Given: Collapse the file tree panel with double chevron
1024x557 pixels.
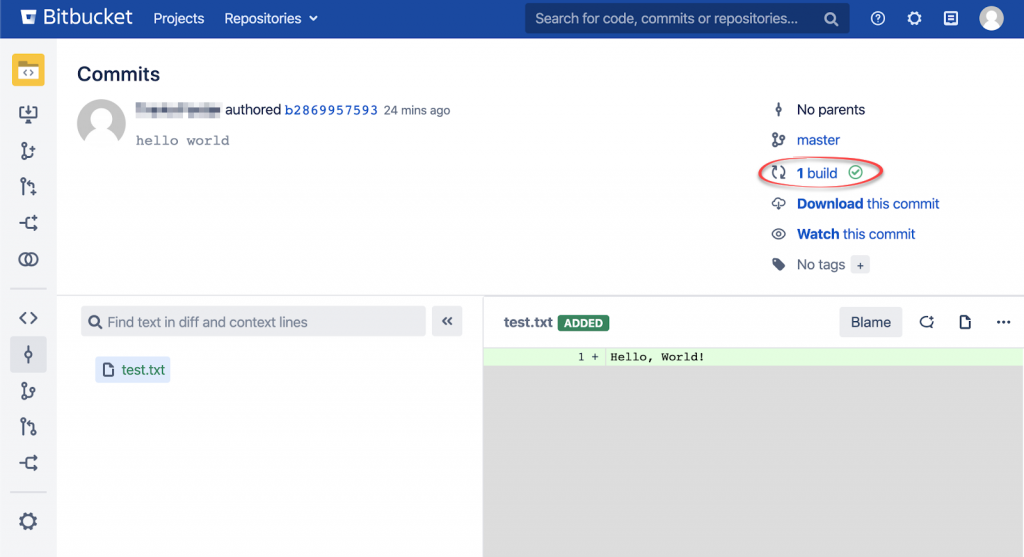Looking at the screenshot, I should coord(447,321).
